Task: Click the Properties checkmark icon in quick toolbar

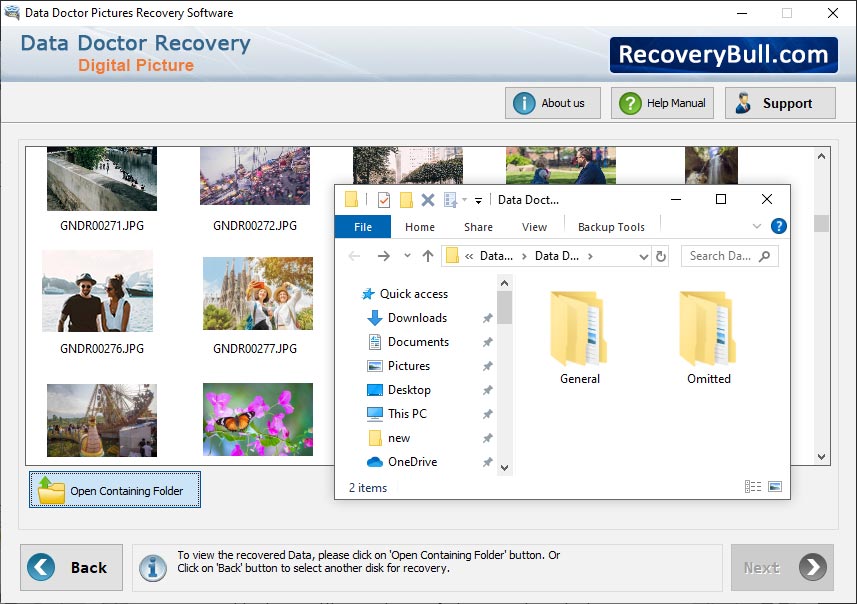Action: pyautogui.click(x=384, y=200)
